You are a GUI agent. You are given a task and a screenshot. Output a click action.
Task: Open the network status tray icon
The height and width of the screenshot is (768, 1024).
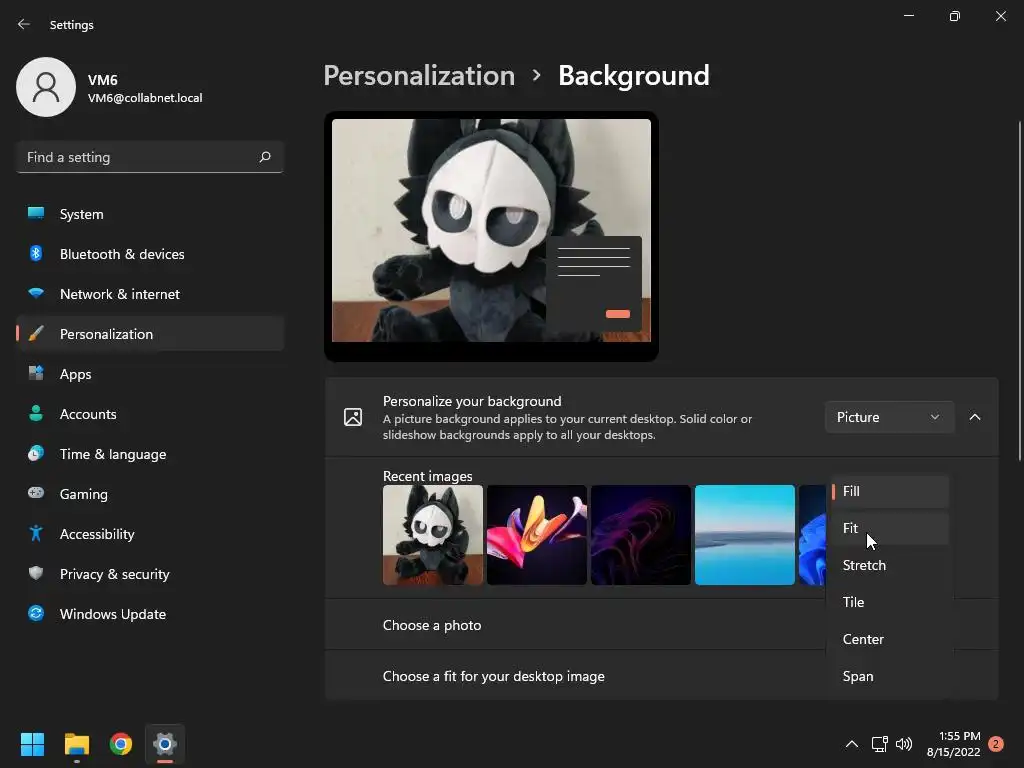pos(879,744)
